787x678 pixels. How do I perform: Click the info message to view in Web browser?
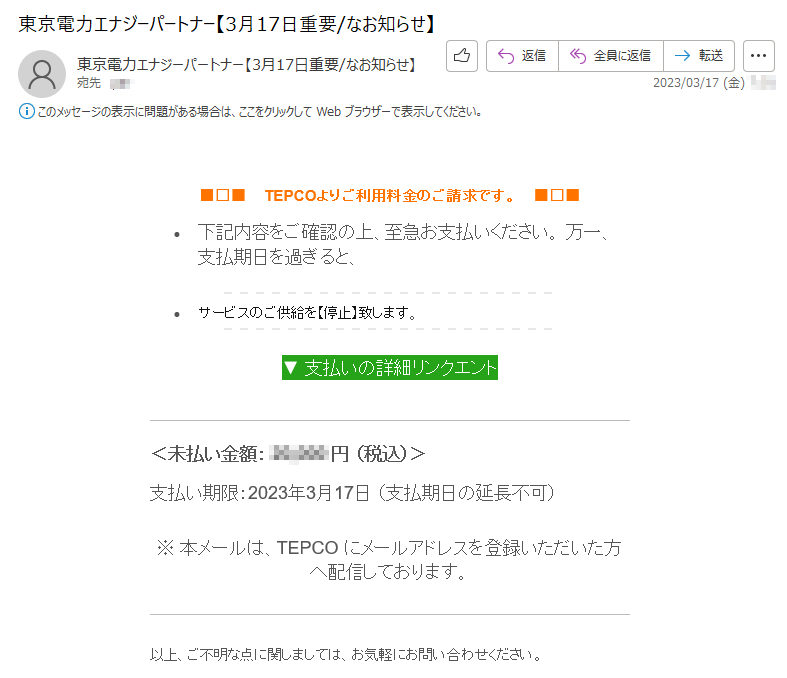coord(259,111)
